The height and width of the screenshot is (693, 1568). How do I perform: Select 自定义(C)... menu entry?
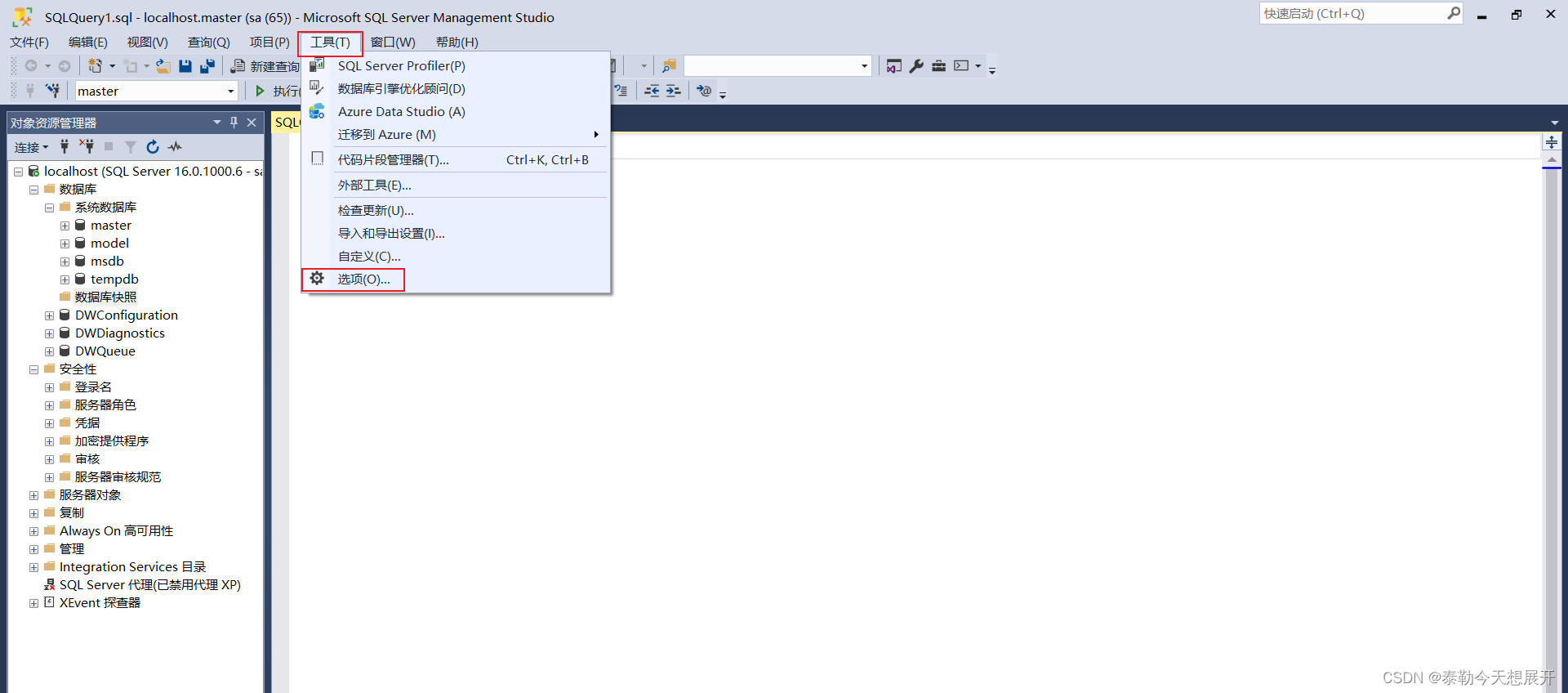pyautogui.click(x=456, y=256)
